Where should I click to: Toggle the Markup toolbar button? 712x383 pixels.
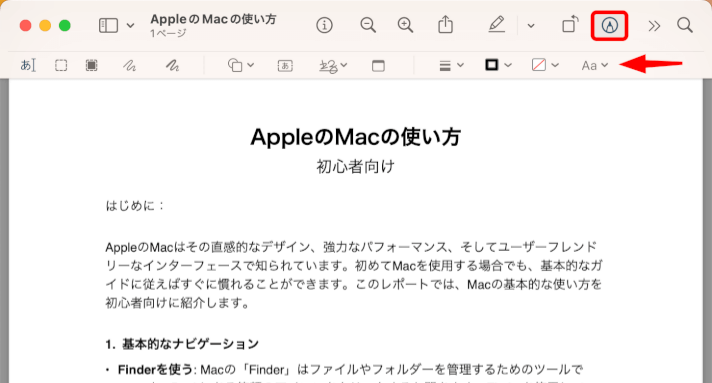point(609,25)
